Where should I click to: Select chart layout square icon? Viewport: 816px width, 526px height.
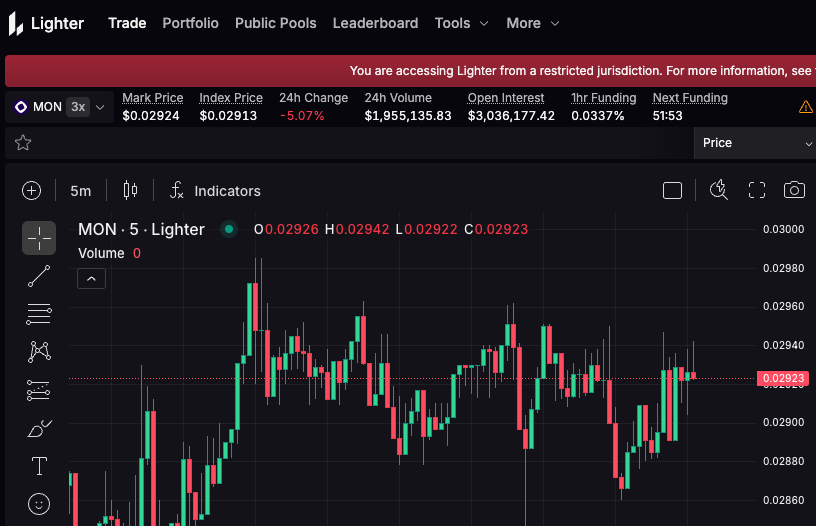672,190
